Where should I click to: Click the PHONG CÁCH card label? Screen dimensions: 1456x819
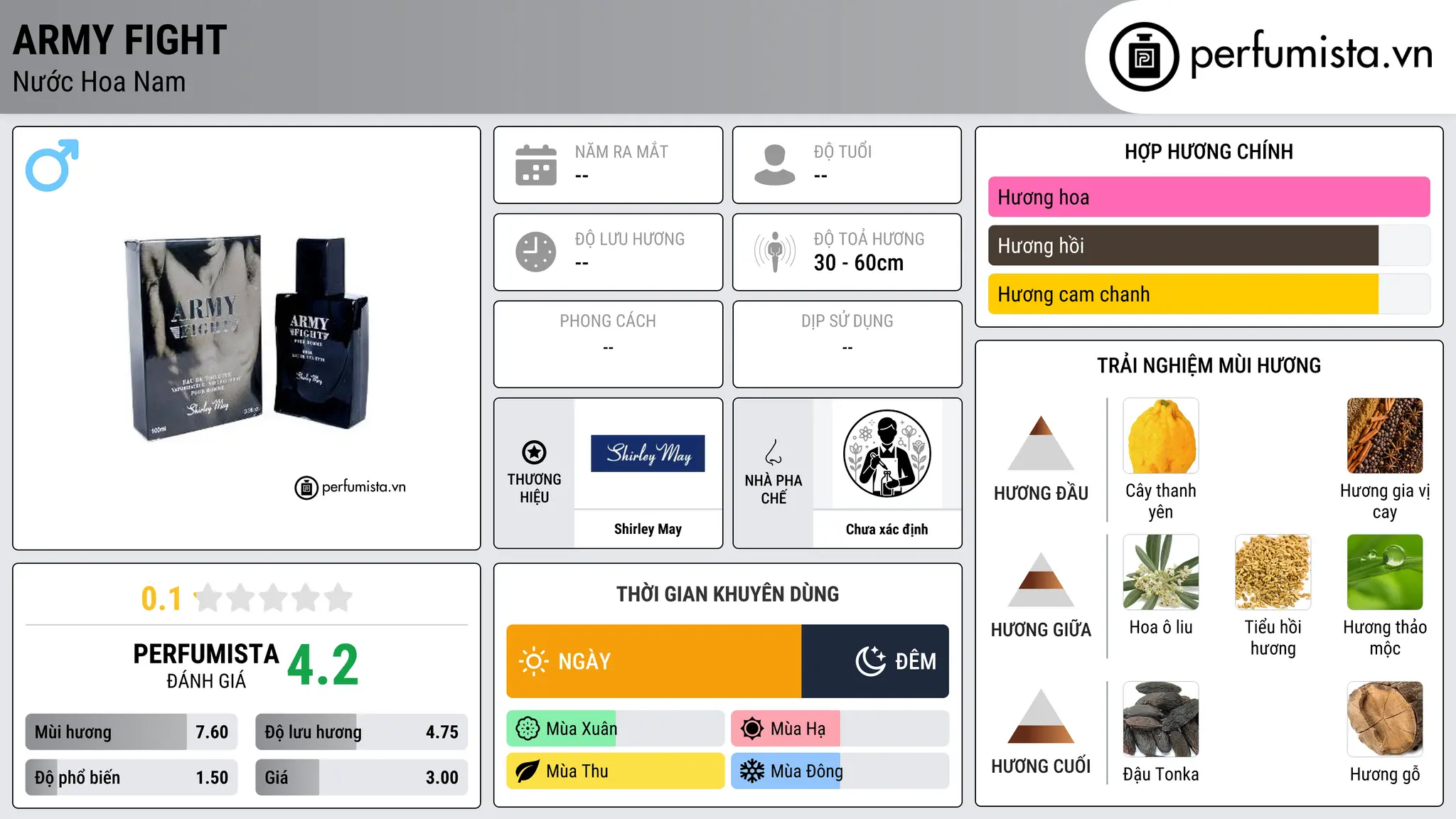pos(608,321)
